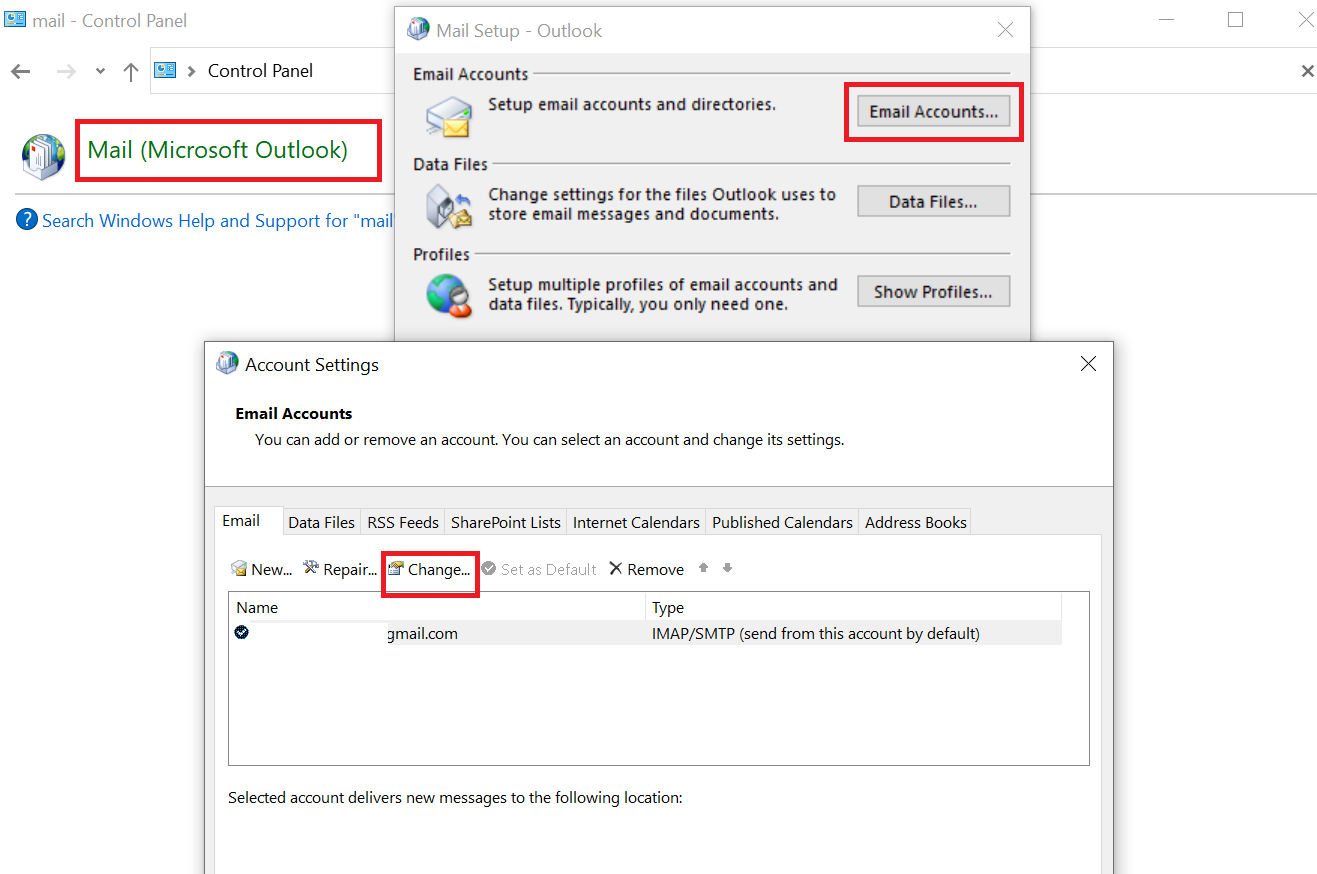This screenshot has width=1317, height=874.
Task: Click the Mail applet icon in Control Panel
Action: click(44, 155)
